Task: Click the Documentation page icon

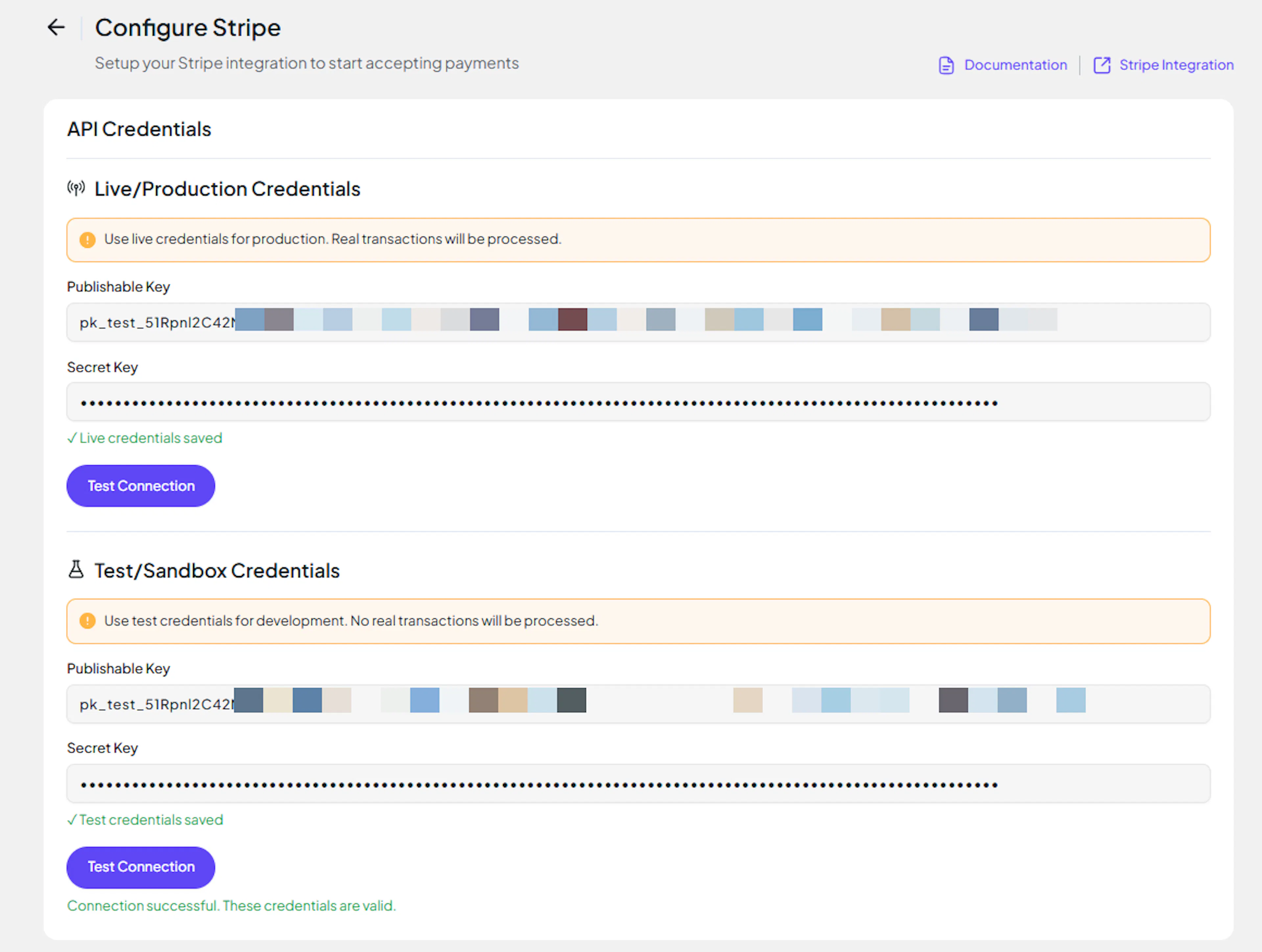Action: [x=946, y=66]
